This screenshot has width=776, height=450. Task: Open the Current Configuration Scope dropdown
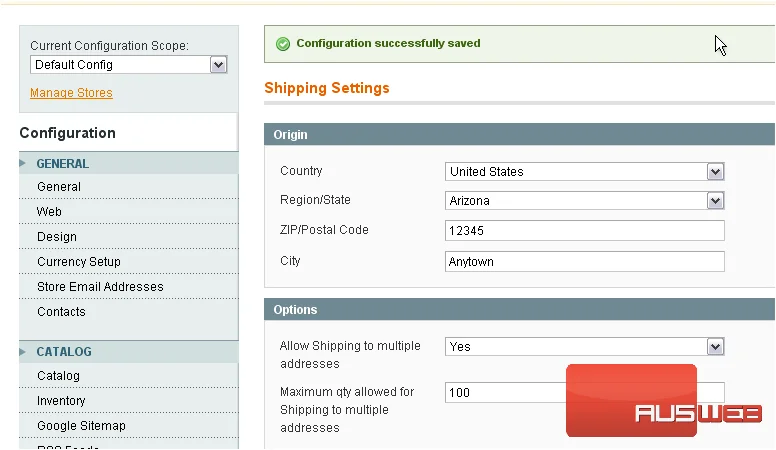[129, 65]
